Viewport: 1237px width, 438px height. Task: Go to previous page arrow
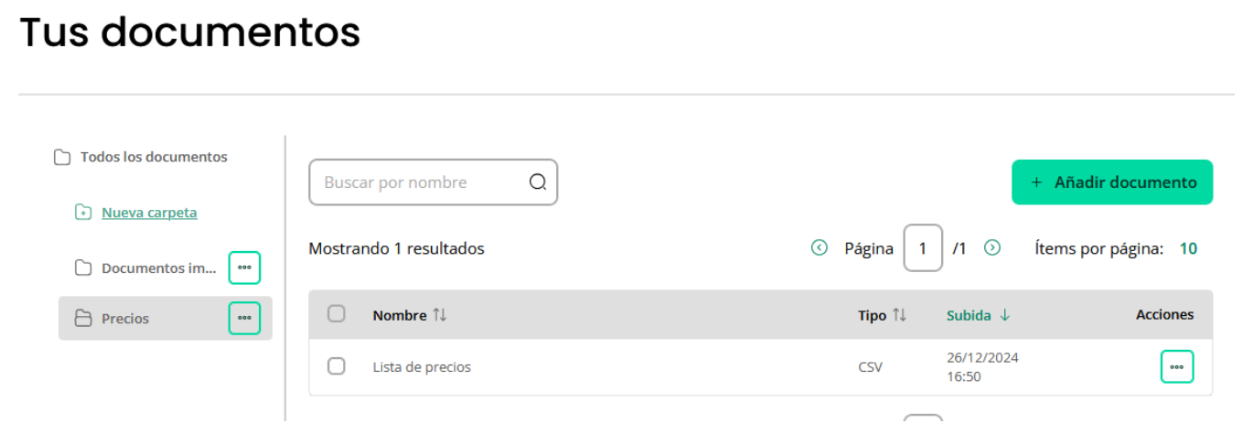click(x=819, y=248)
